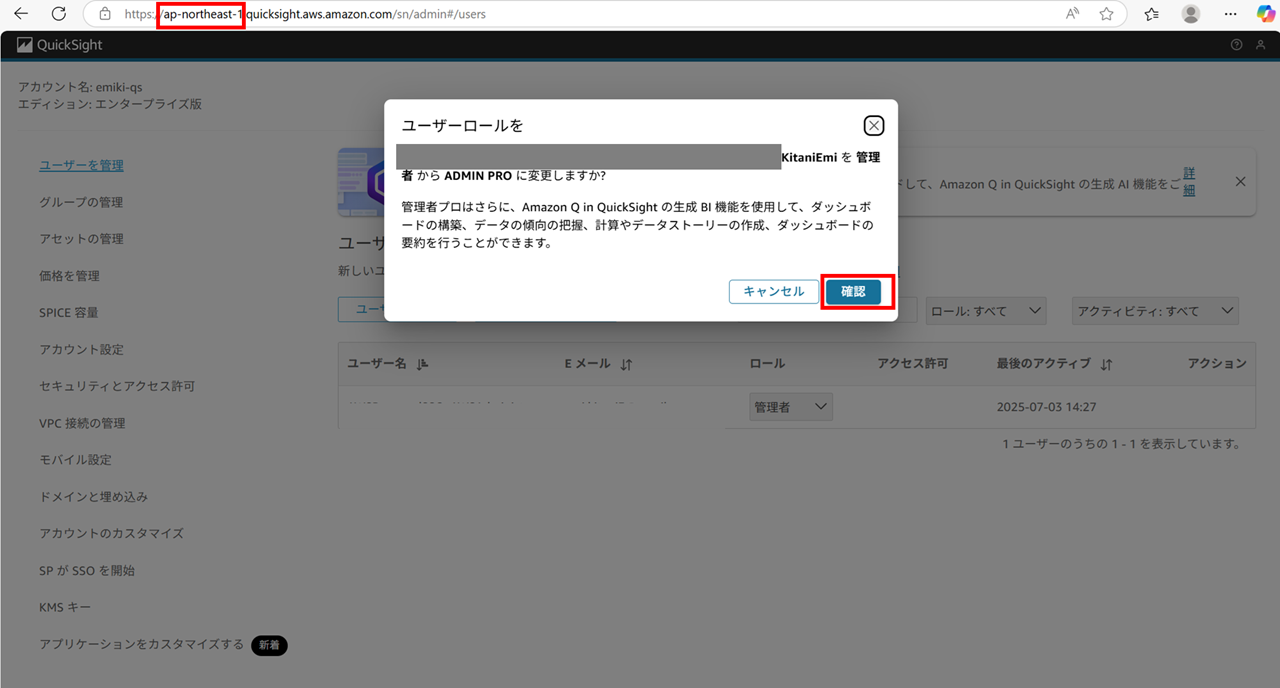1280x688 pixels.
Task: Open モバイル設定 in the sidebar
Action: pyautogui.click(x=75, y=460)
